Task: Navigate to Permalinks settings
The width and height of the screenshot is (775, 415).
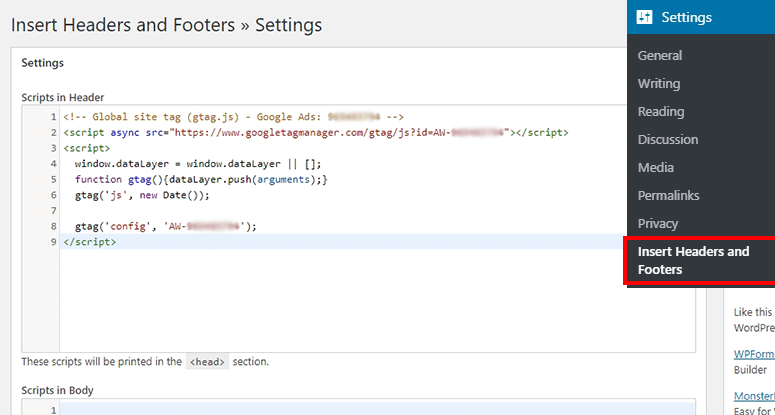Action: [668, 195]
